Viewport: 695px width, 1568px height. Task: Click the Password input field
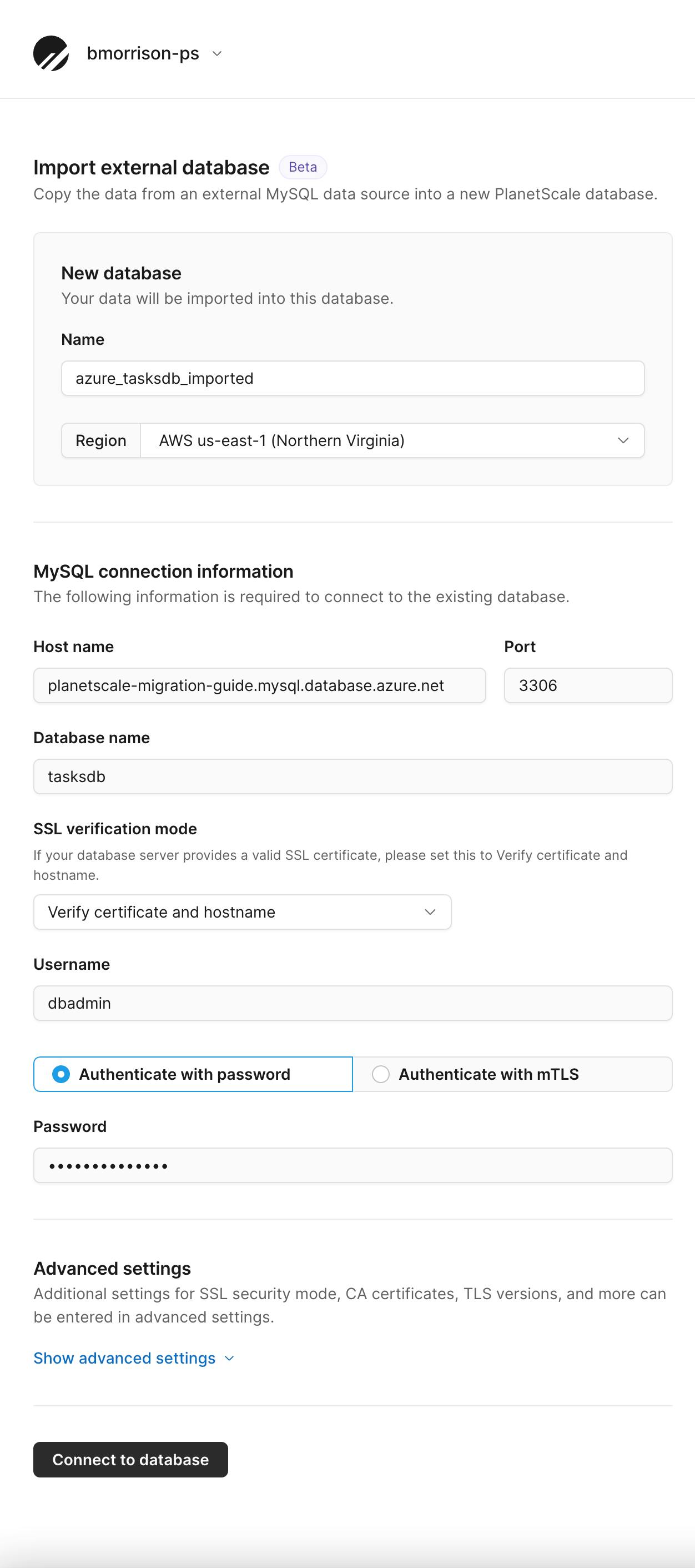[x=352, y=1165]
